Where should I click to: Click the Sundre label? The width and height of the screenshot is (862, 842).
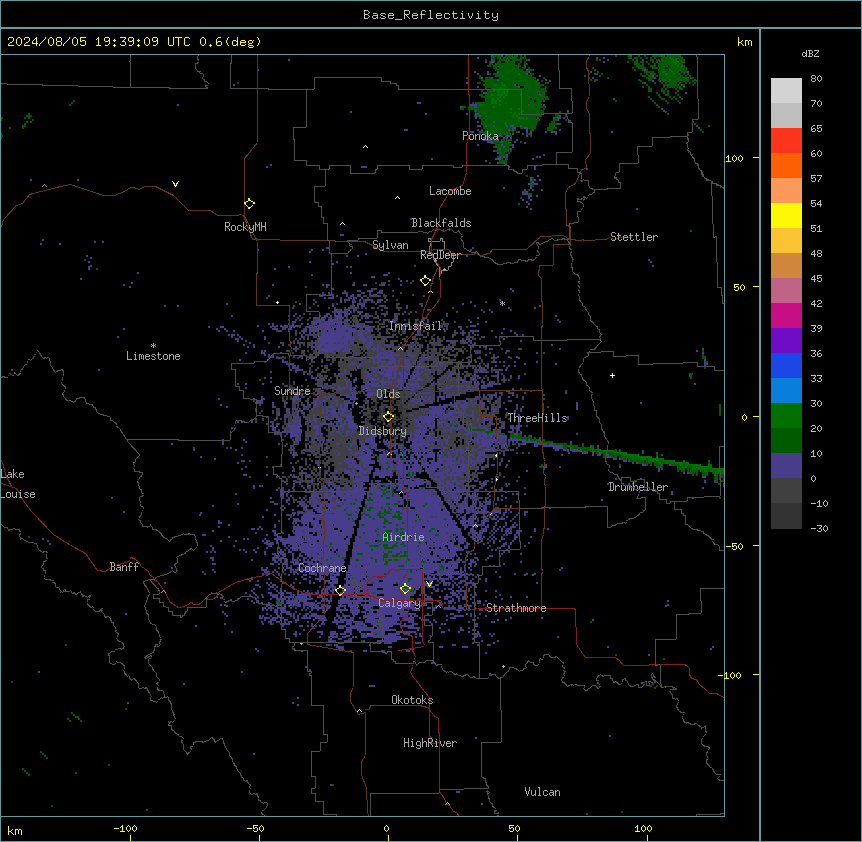click(292, 391)
